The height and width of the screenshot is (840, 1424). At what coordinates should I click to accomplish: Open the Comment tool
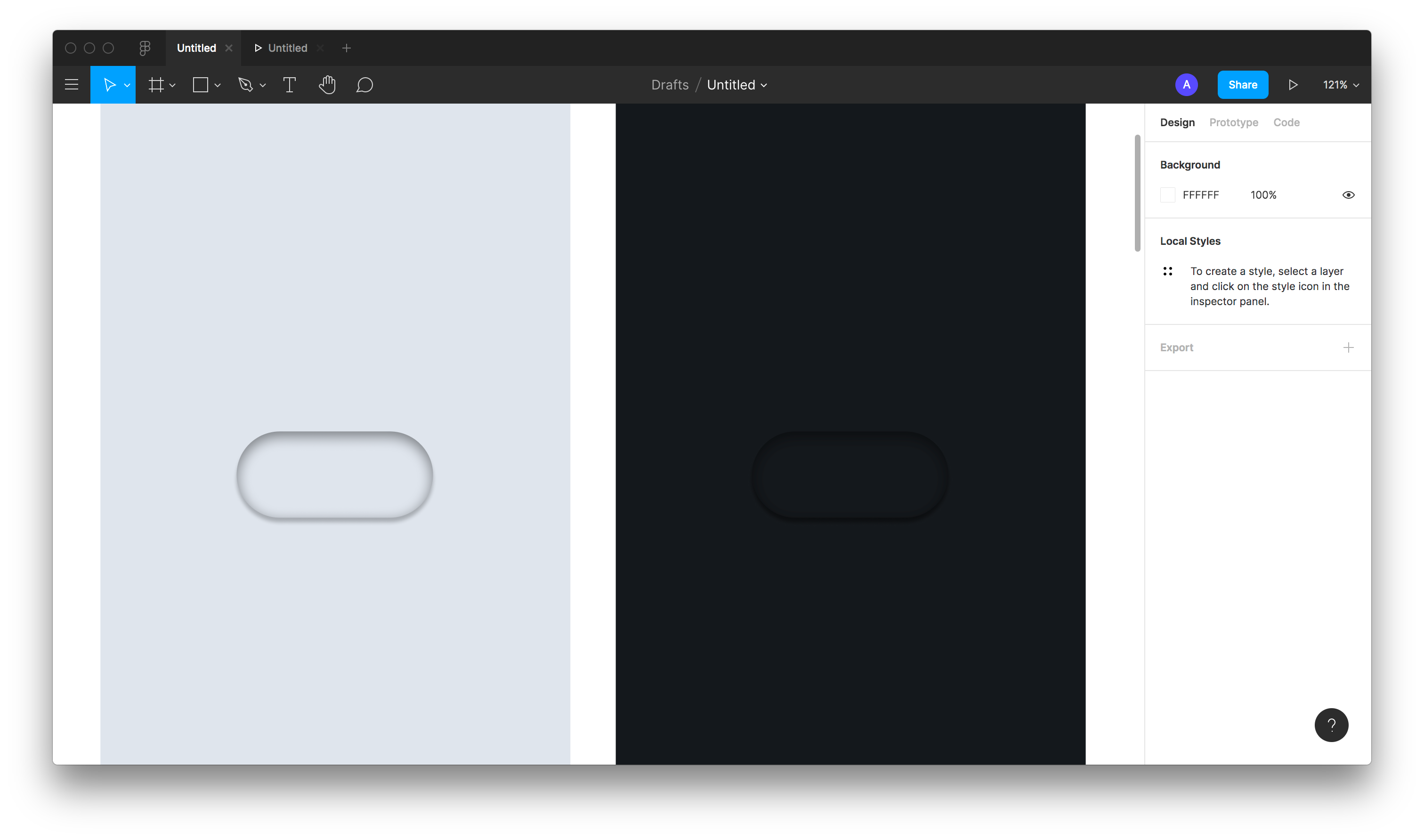364,84
